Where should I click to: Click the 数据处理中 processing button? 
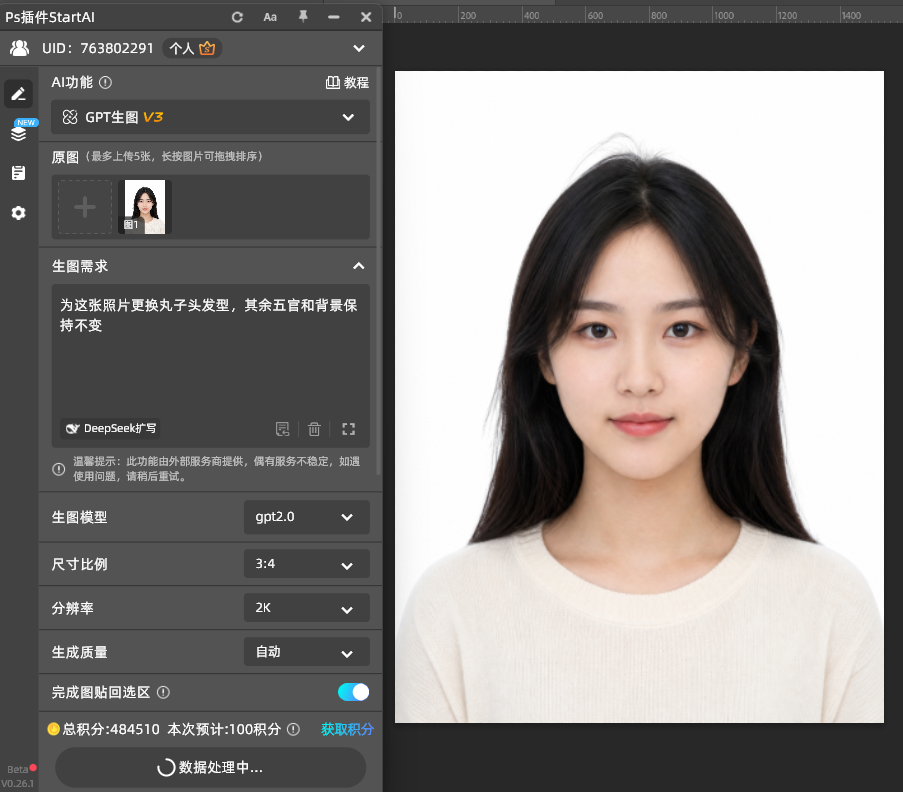pyautogui.click(x=210, y=767)
